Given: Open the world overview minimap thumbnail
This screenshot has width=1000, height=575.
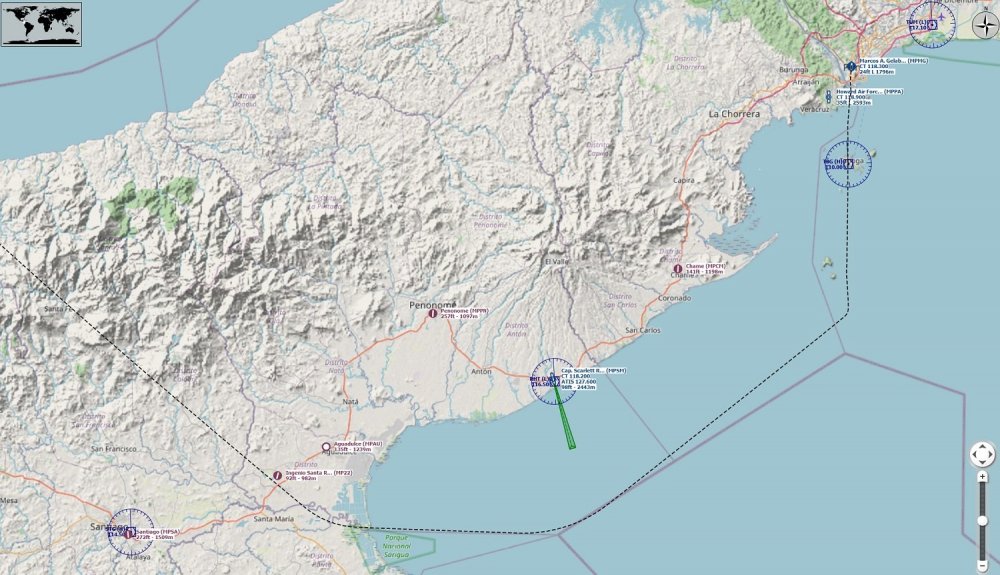Looking at the screenshot, I should point(41,24).
